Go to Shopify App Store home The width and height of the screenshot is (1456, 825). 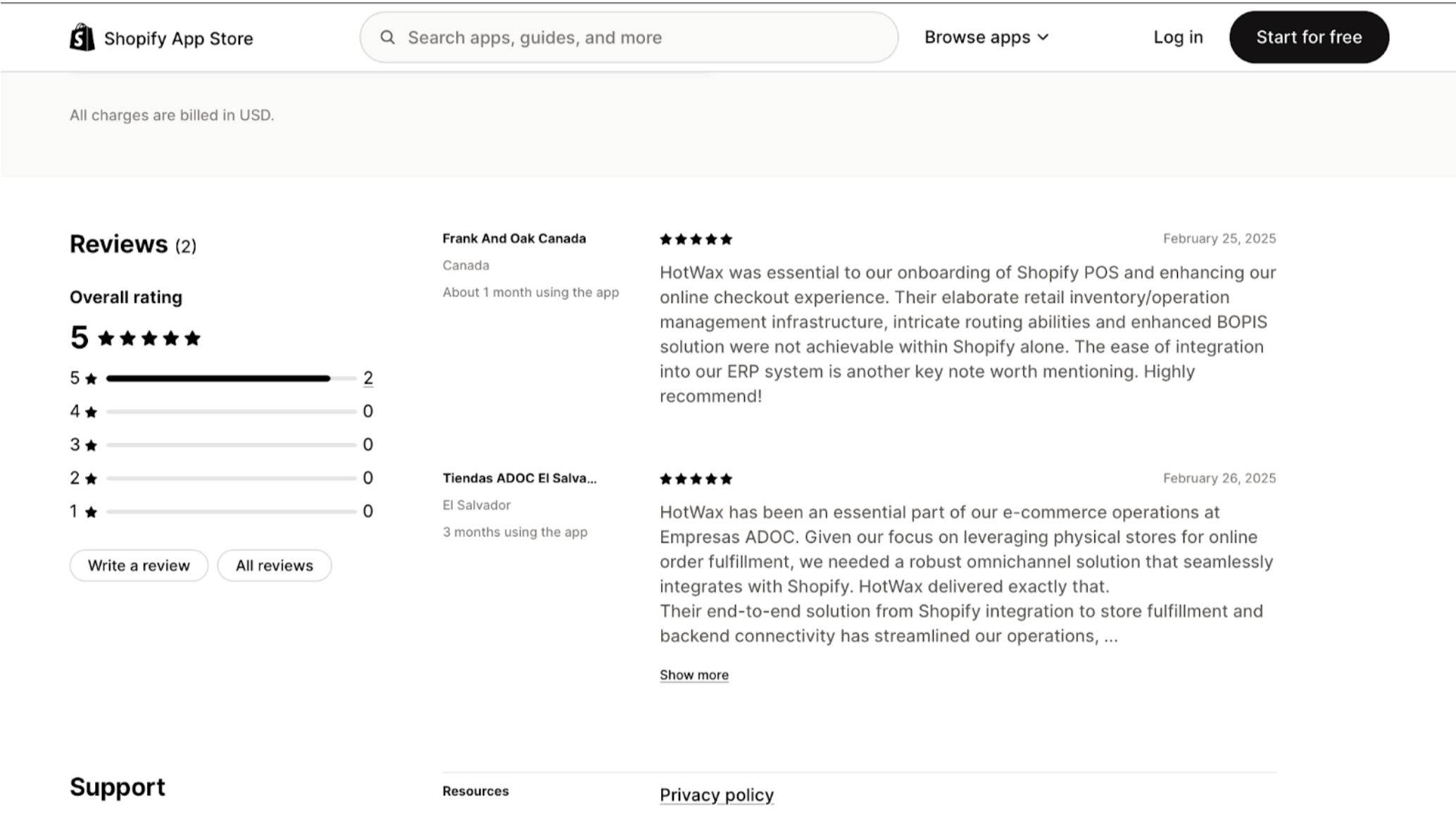(178, 39)
